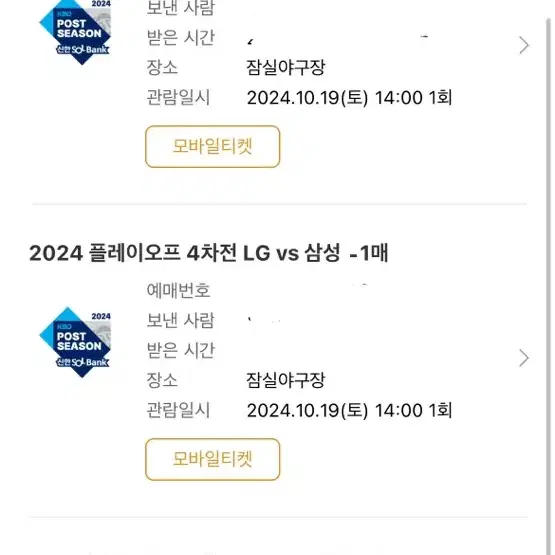Click the 장소 label in 4차전 ticket
The image size is (555, 555).
click(162, 380)
